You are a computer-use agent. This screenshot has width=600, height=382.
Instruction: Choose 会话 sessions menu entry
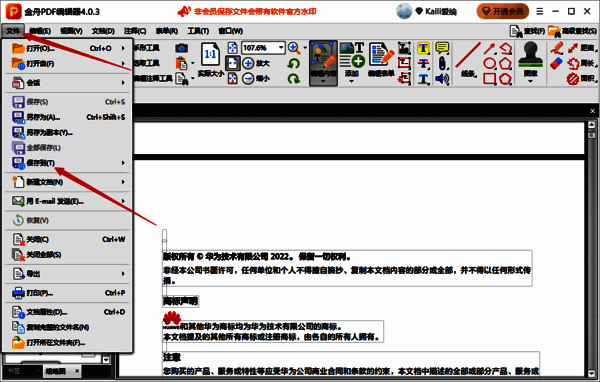[x=68, y=83]
